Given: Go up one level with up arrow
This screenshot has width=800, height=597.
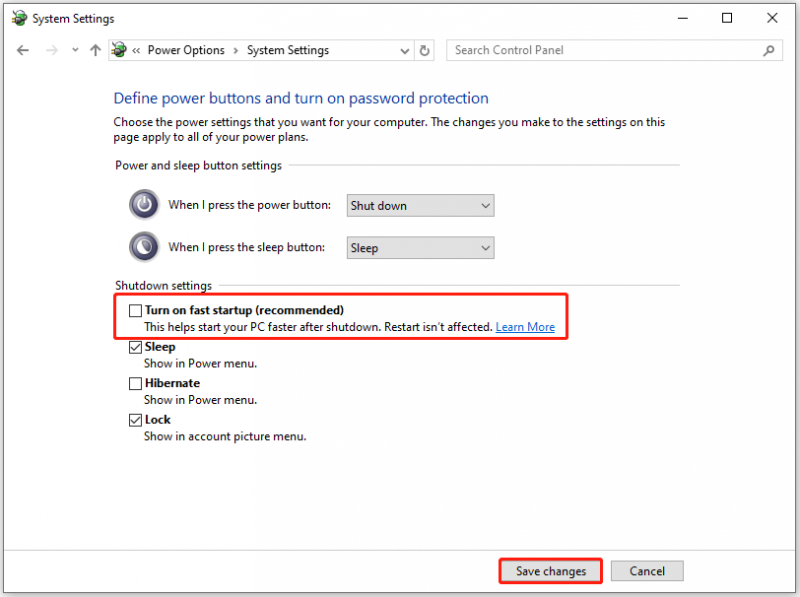Looking at the screenshot, I should point(95,51).
